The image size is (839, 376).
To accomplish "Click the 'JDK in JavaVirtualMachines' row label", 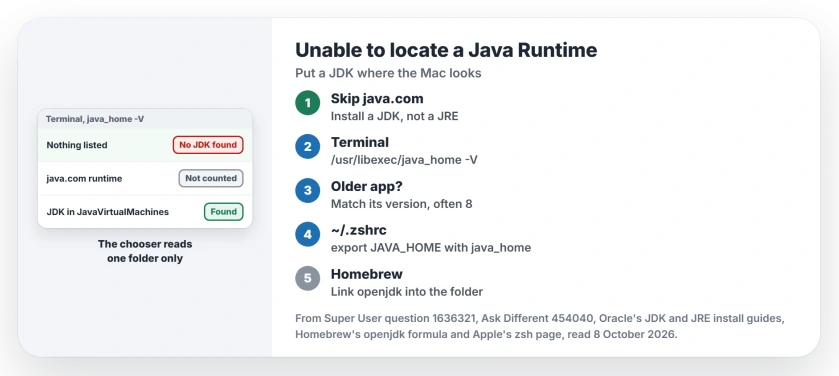I will tap(108, 212).
